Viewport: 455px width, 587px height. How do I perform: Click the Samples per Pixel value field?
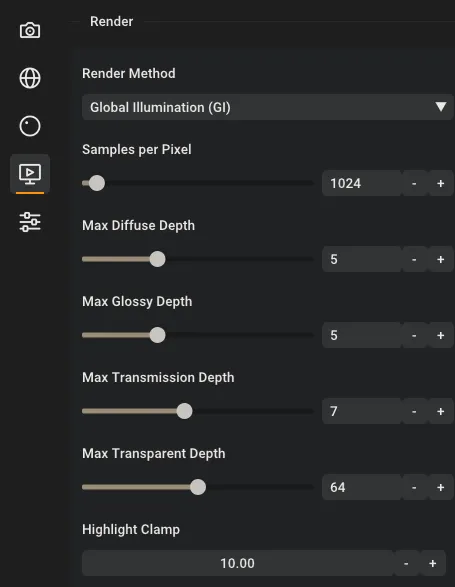[x=361, y=183]
